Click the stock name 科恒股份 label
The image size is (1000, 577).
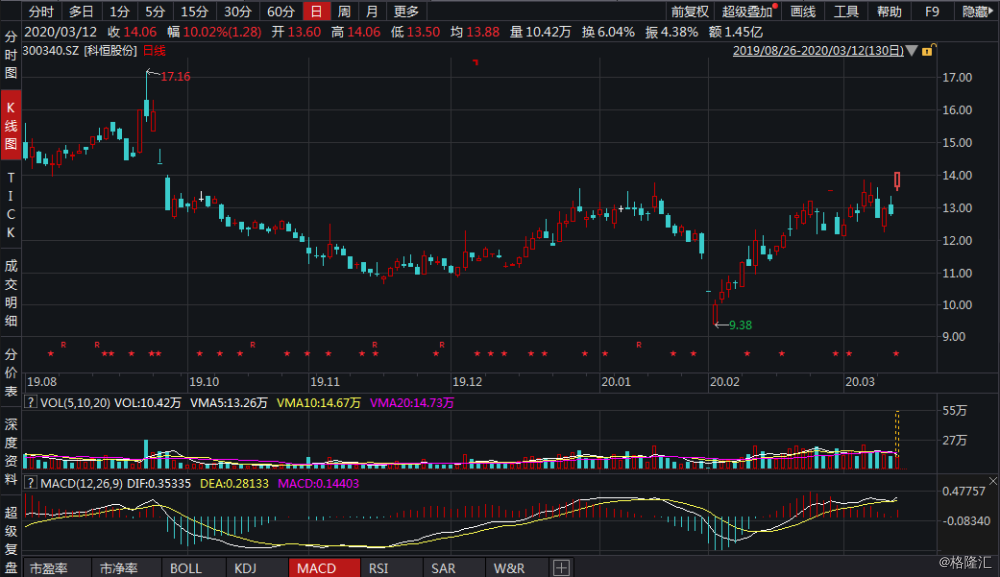coord(110,51)
